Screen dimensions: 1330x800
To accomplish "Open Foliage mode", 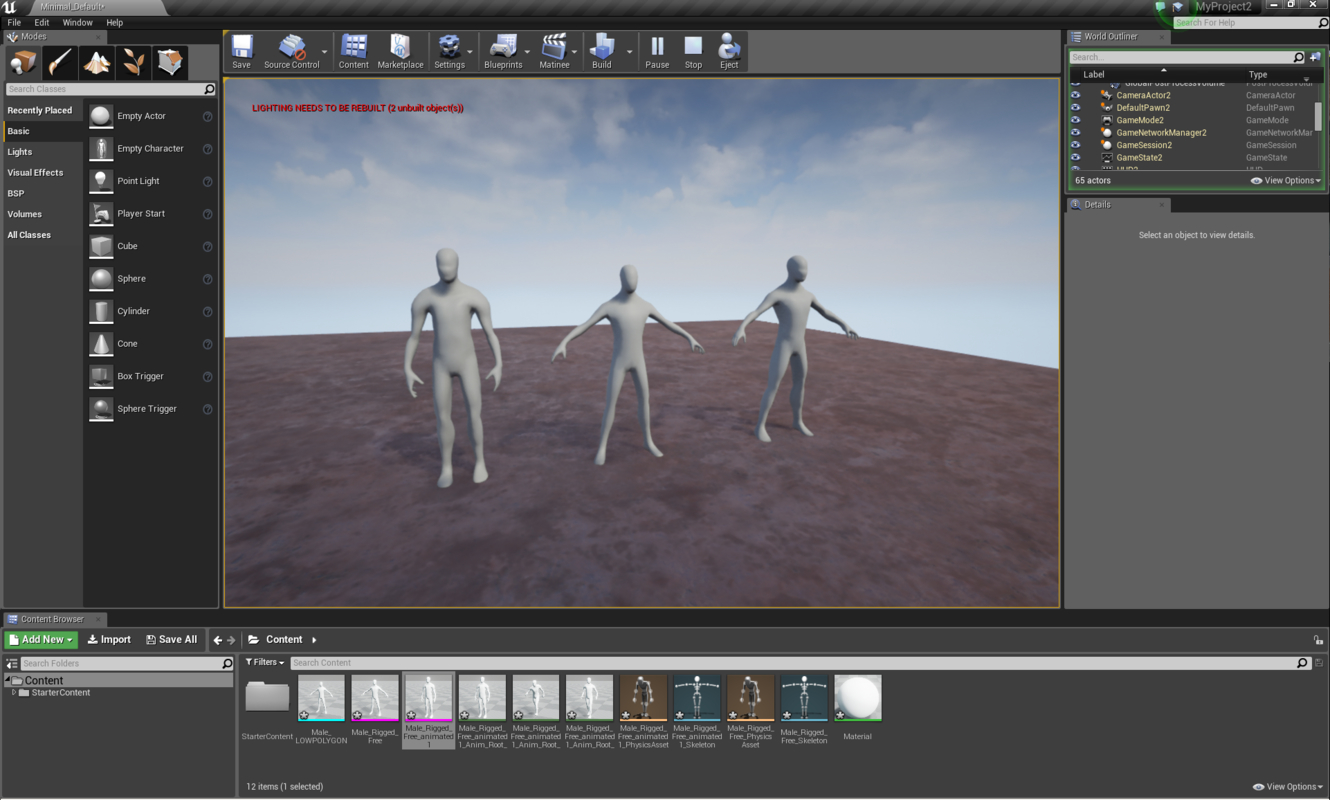I will pyautogui.click(x=132, y=62).
